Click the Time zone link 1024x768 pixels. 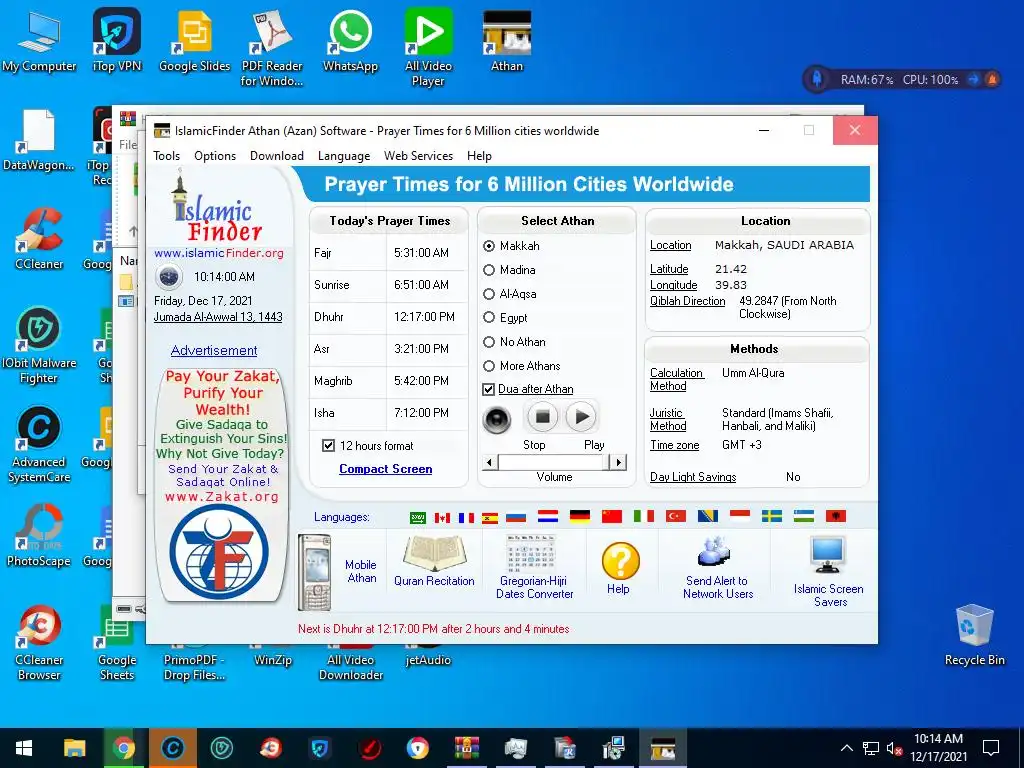[675, 445]
